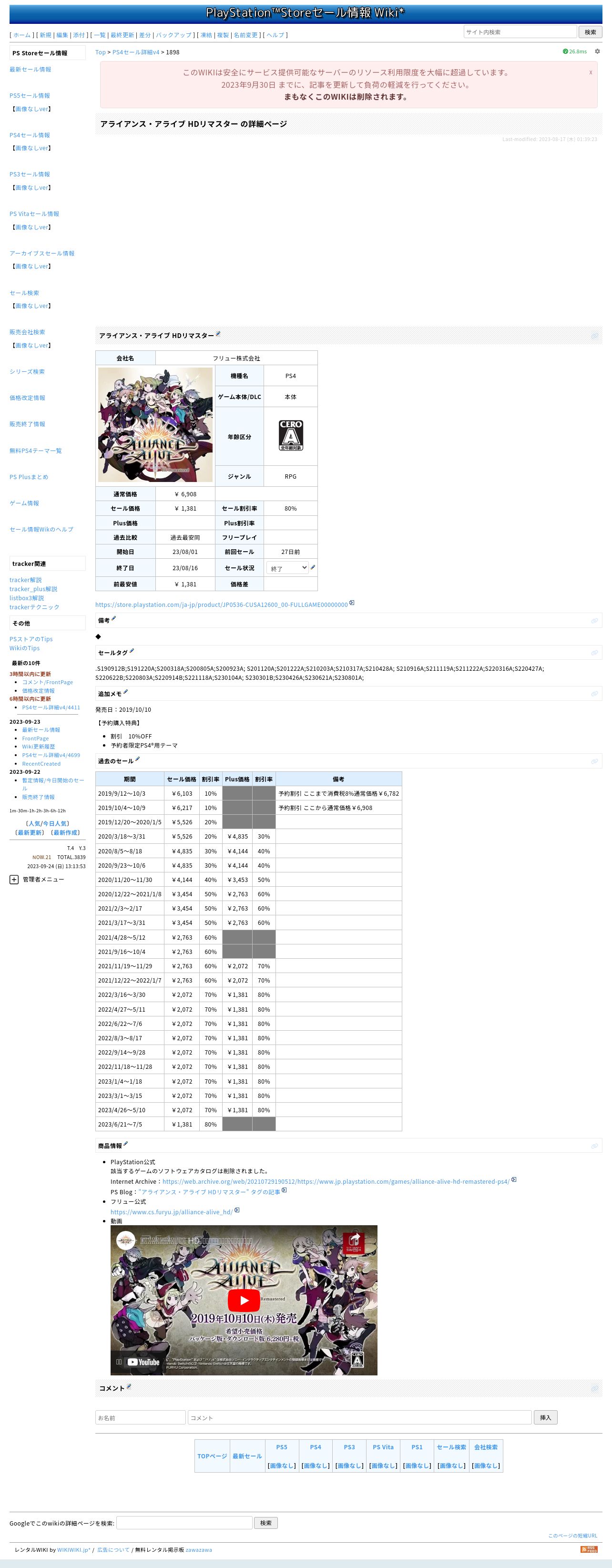Dismiss the pink warning banner with the x
The width and height of the screenshot is (612, 1568).
pyautogui.click(x=590, y=72)
